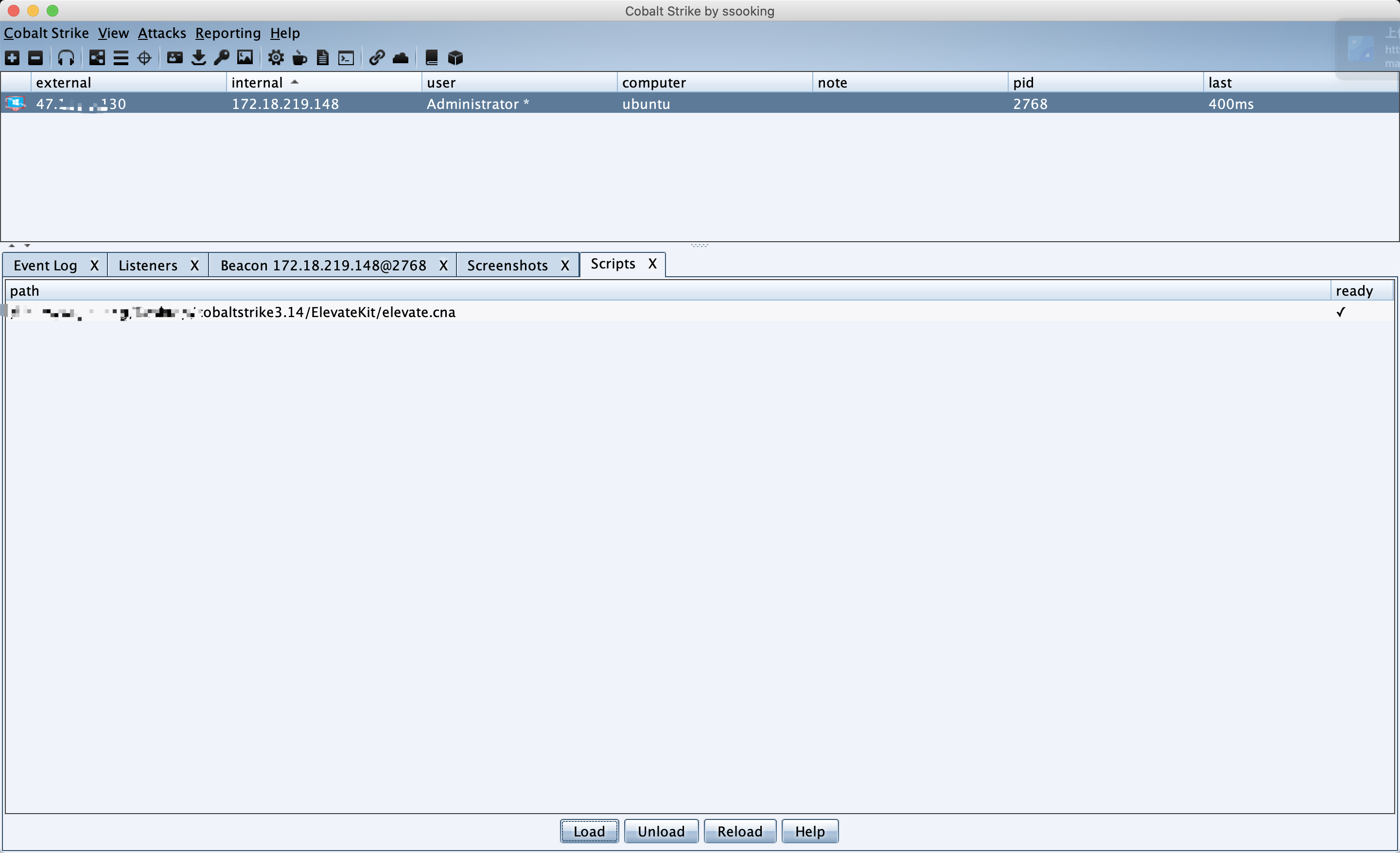Click the targets crosshair toolbar icon
The image size is (1400, 853).
pos(144,58)
